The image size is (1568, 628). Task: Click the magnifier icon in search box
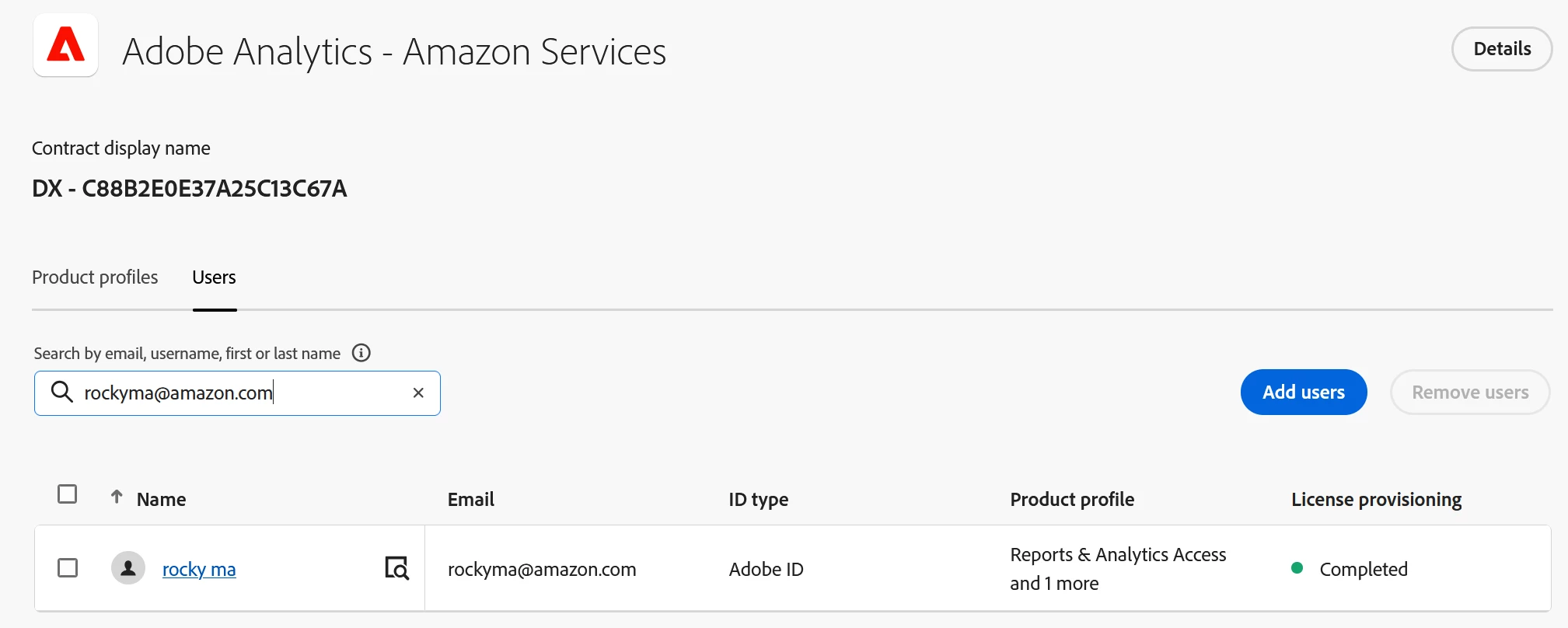pyautogui.click(x=61, y=392)
